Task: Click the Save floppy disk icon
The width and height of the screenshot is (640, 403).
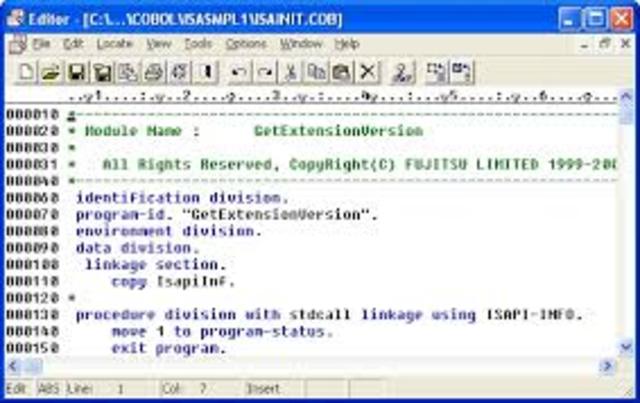Action: pos(76,73)
